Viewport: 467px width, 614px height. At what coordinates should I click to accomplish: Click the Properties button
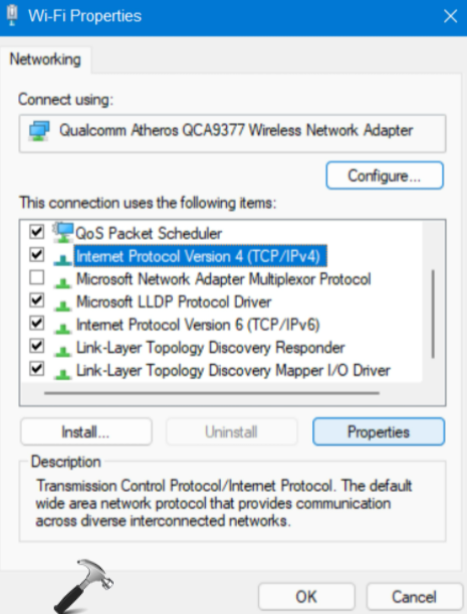(379, 432)
